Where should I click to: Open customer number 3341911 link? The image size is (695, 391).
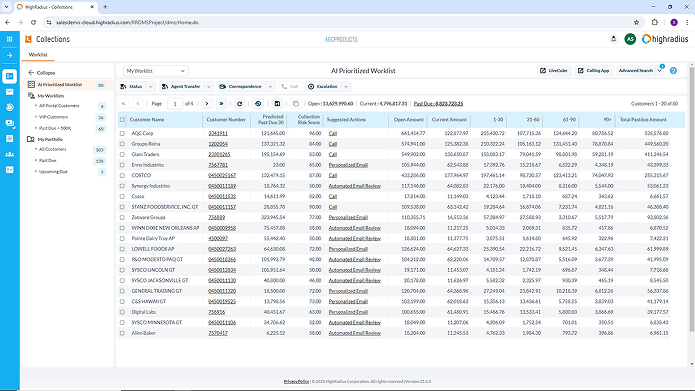[x=218, y=133]
